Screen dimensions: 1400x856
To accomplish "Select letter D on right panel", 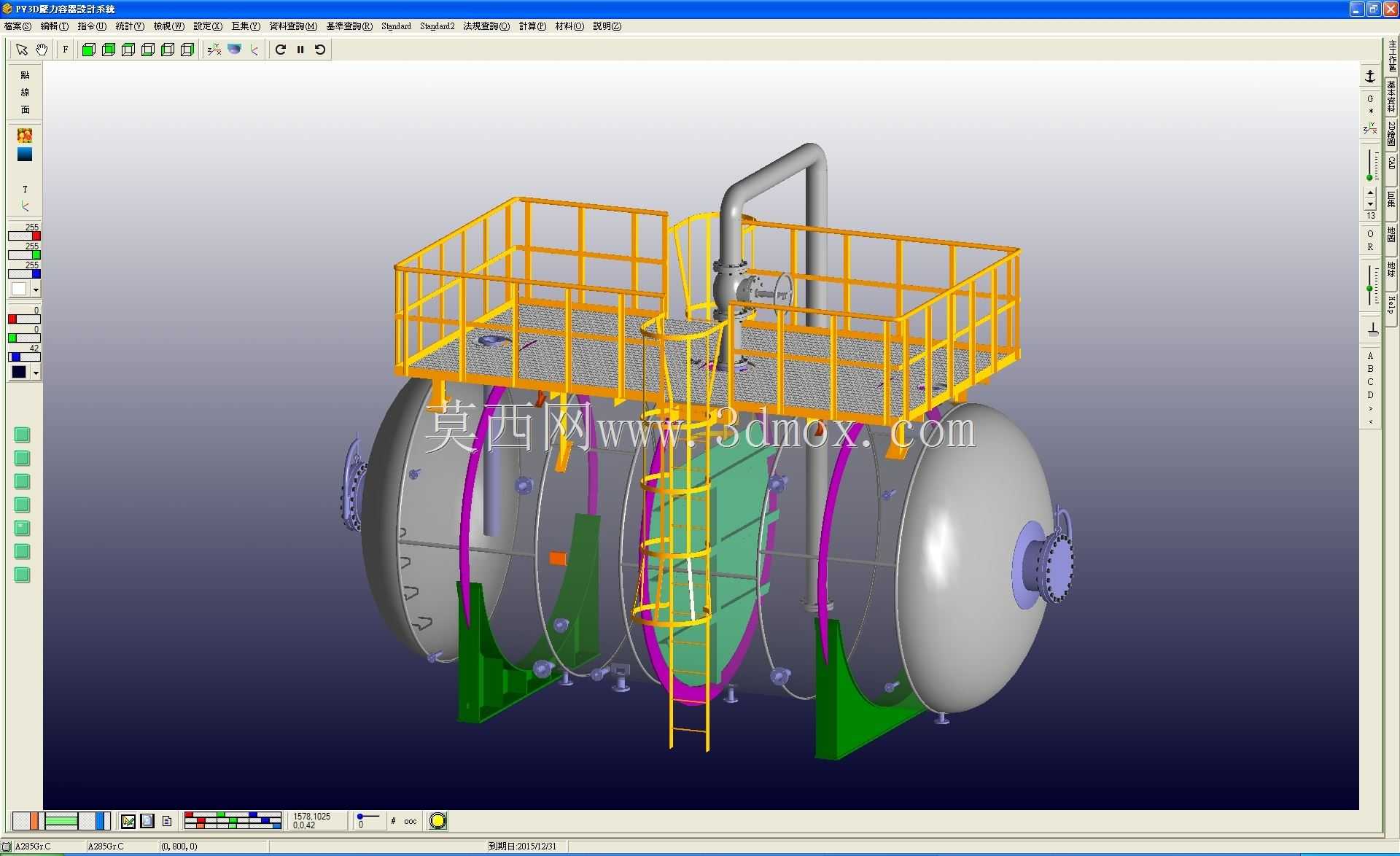I will coord(1370,395).
